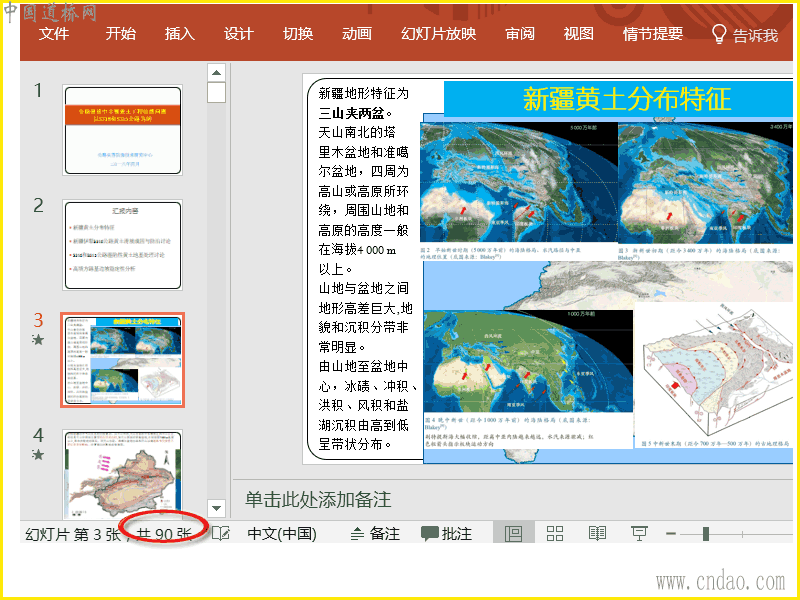
Task: Switch to the 动画 ribbon tab
Action: pyautogui.click(x=357, y=34)
